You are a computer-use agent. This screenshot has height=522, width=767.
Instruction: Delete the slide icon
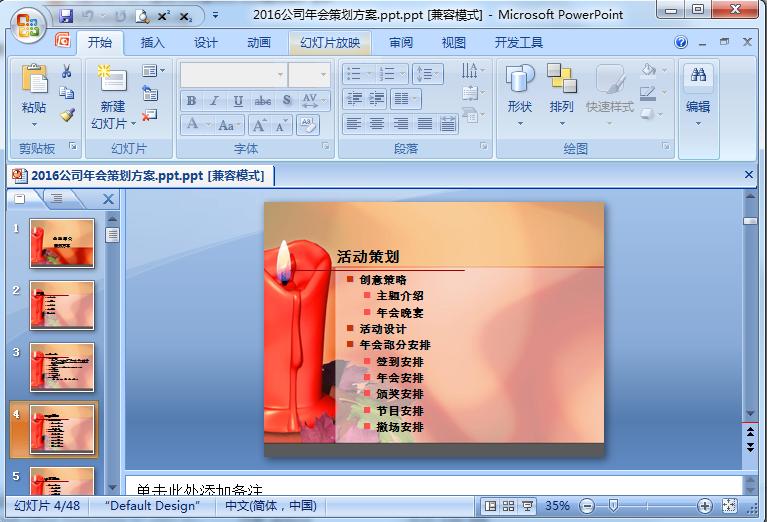point(150,115)
